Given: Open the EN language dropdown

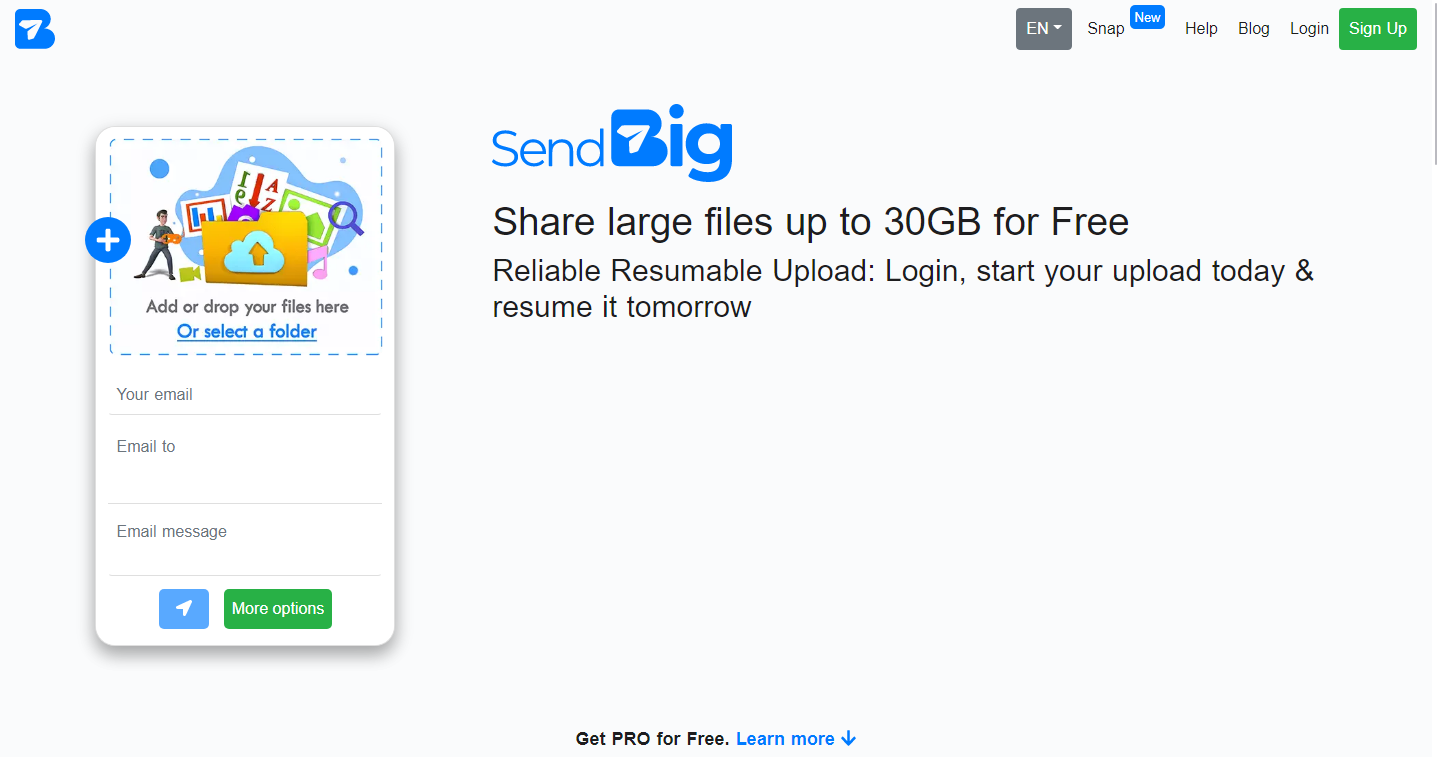Looking at the screenshot, I should point(1043,28).
